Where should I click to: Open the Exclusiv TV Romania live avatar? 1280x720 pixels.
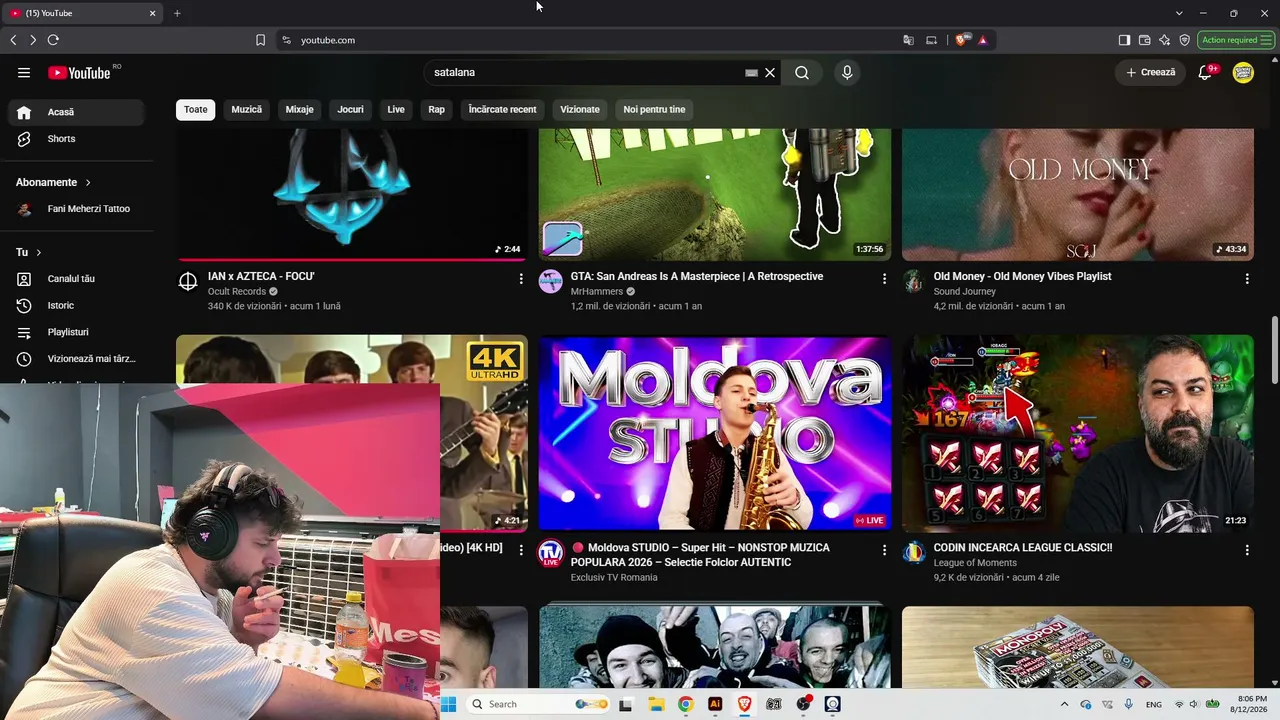pyautogui.click(x=551, y=554)
